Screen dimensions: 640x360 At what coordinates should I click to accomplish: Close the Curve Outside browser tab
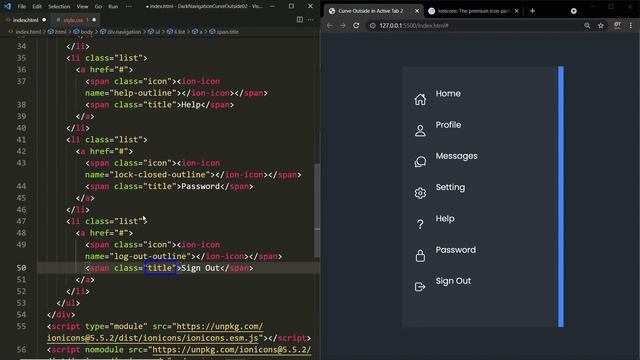click(417, 11)
